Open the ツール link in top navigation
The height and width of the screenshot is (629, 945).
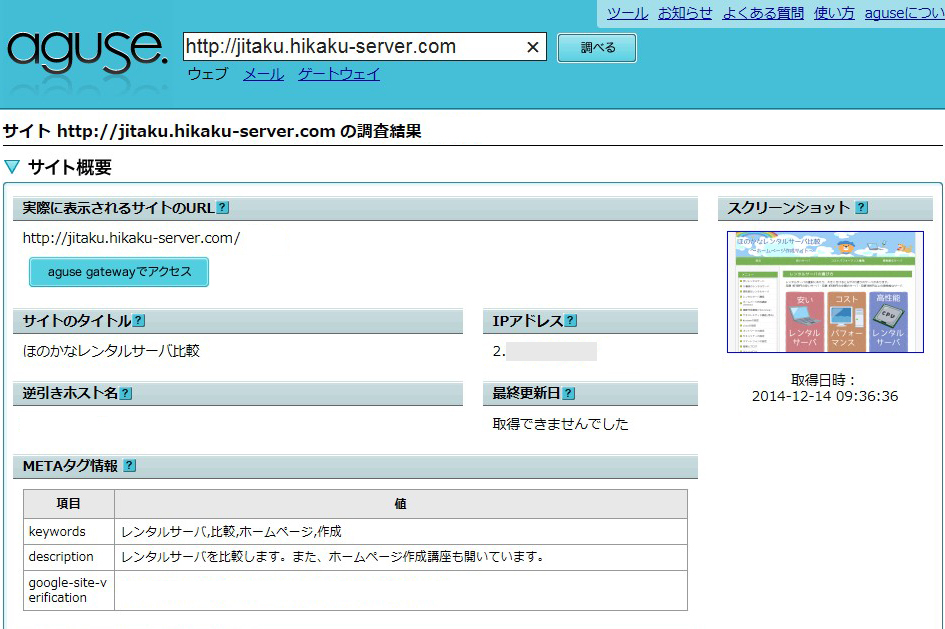pyautogui.click(x=627, y=13)
